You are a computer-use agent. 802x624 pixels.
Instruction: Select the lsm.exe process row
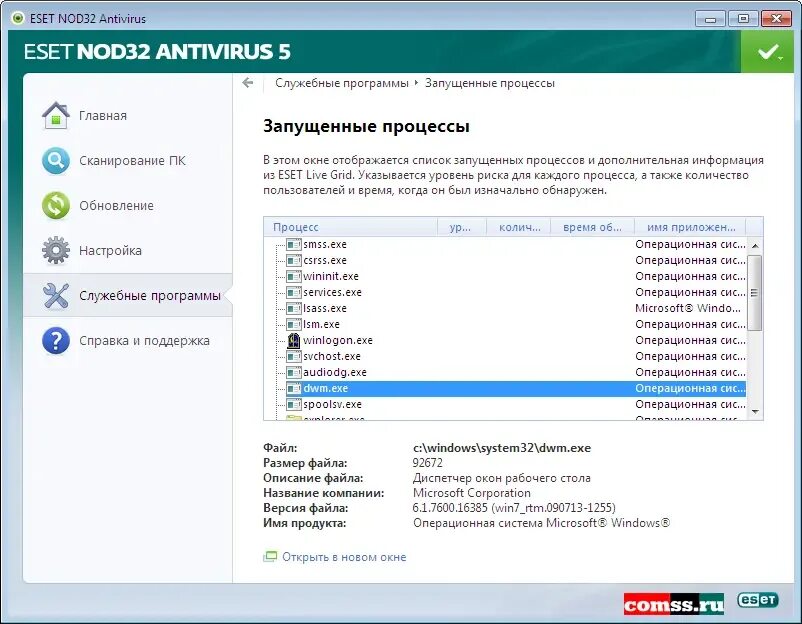[505, 324]
